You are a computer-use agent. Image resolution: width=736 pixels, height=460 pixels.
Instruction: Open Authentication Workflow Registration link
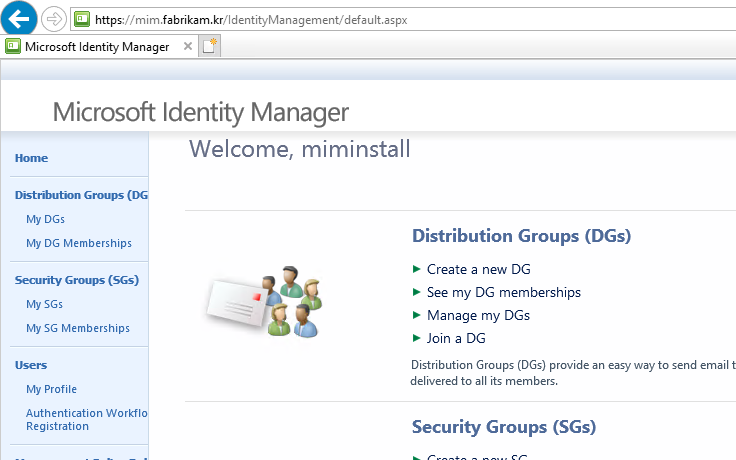87,420
